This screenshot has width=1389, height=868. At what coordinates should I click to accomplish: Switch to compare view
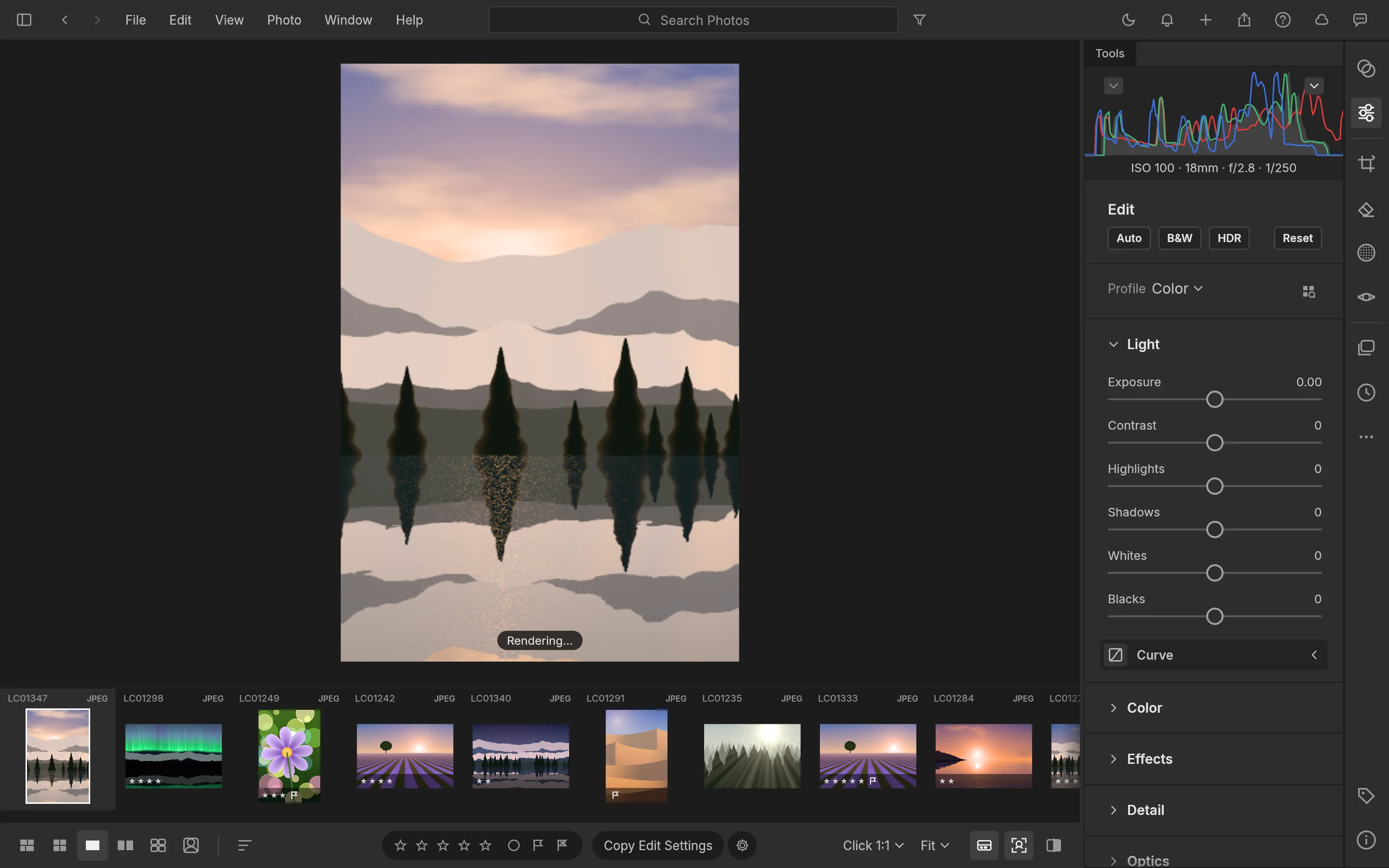coord(125,845)
